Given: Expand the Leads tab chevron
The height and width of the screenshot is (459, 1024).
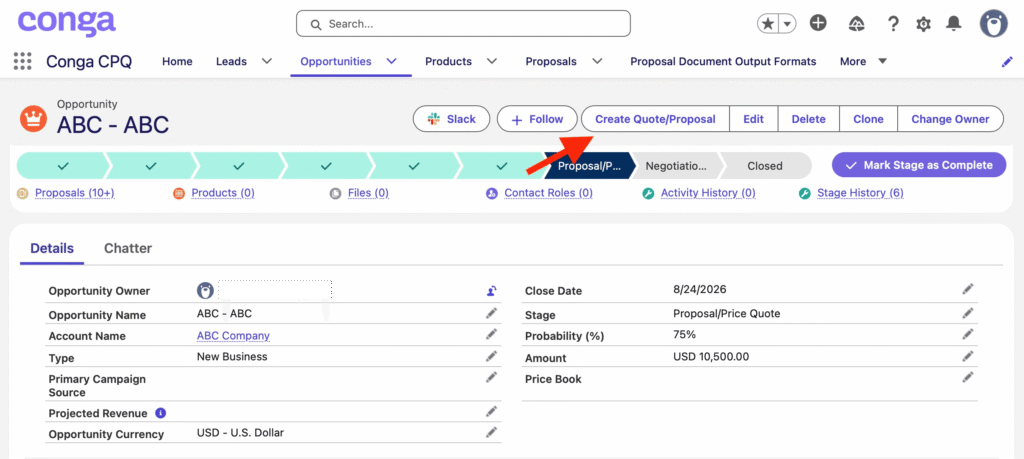Looking at the screenshot, I should click(x=266, y=61).
